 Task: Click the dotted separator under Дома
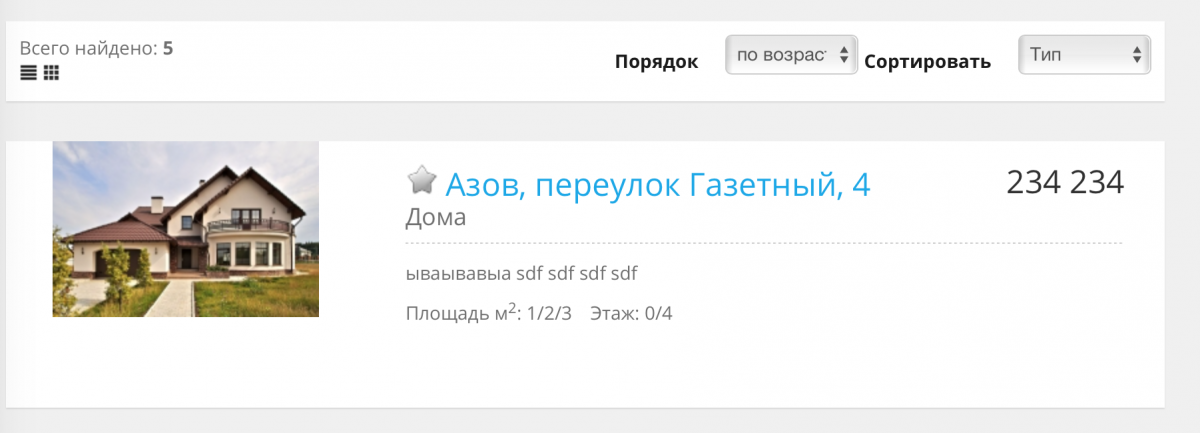point(764,243)
